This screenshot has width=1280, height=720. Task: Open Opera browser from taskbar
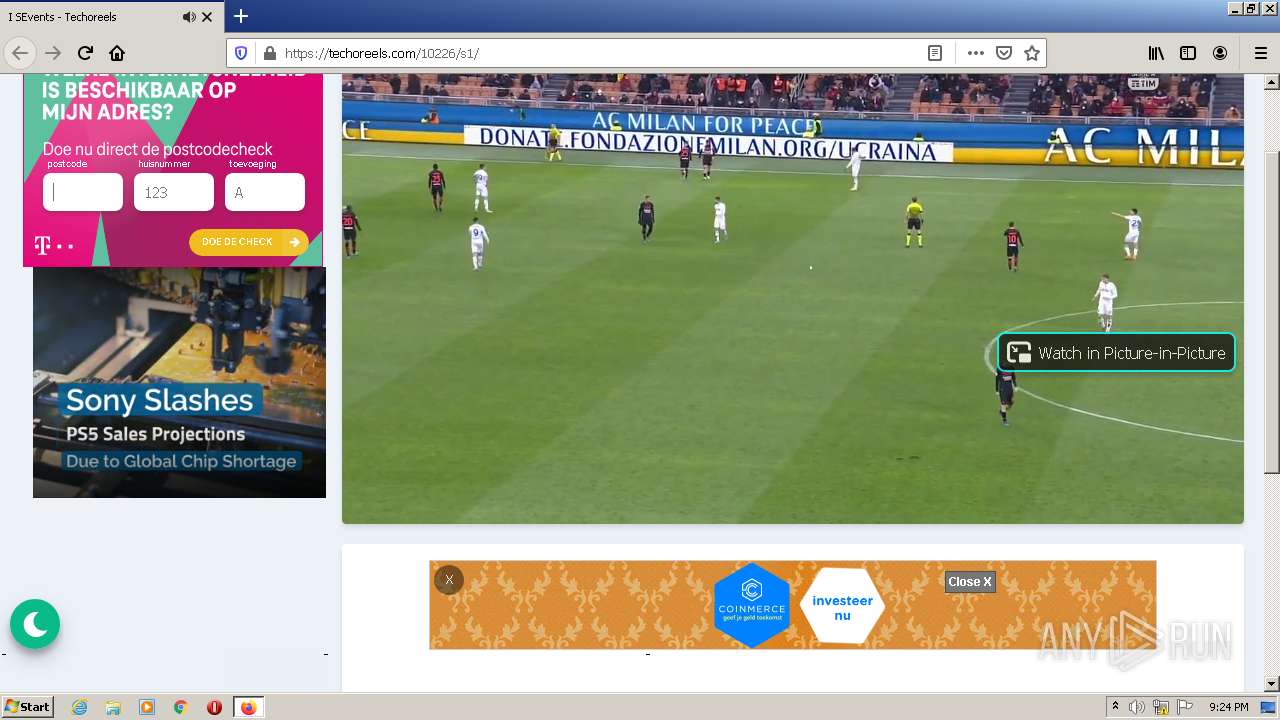[214, 707]
